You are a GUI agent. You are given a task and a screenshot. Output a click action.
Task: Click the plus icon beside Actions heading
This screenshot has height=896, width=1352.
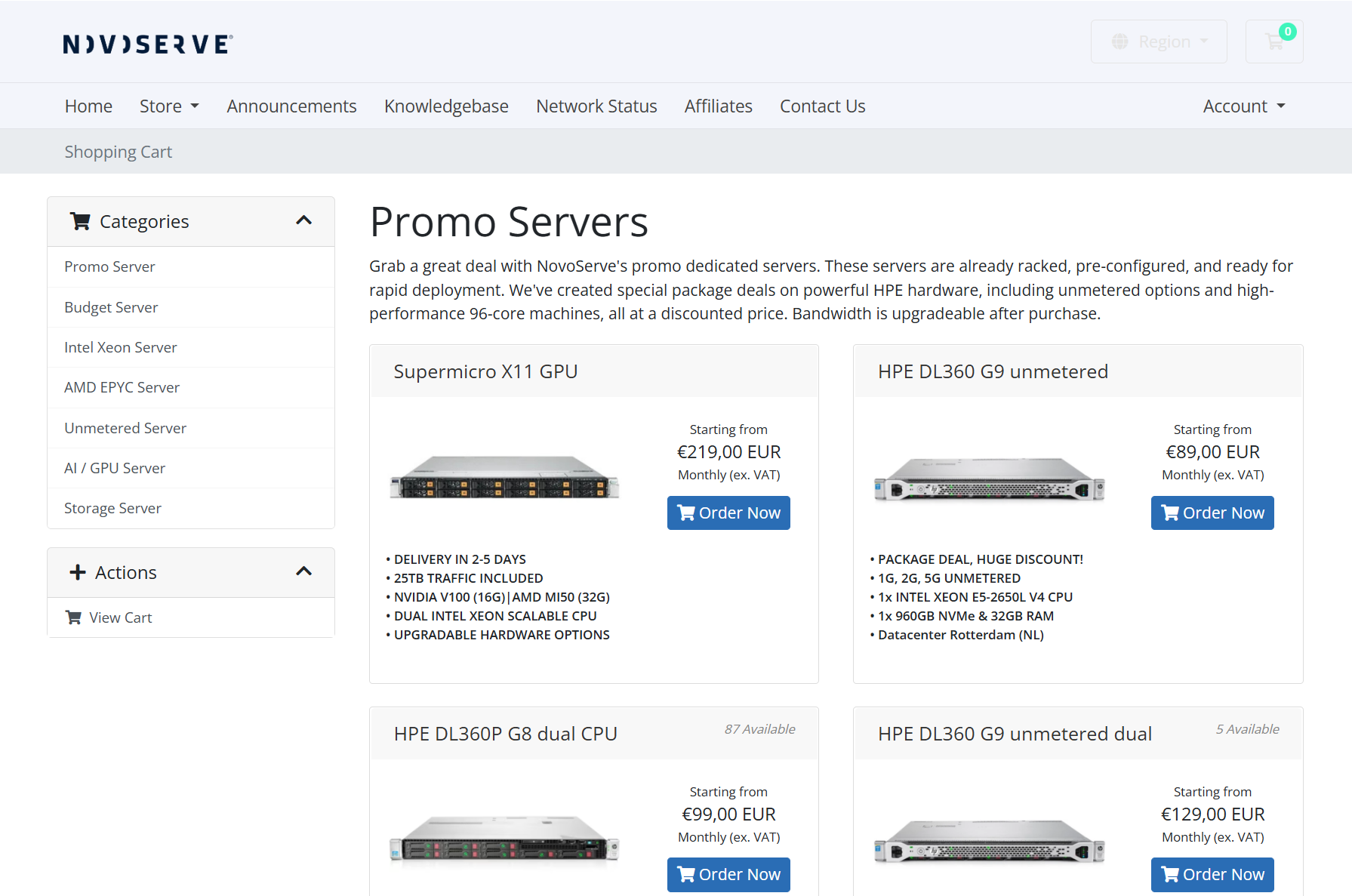point(78,572)
